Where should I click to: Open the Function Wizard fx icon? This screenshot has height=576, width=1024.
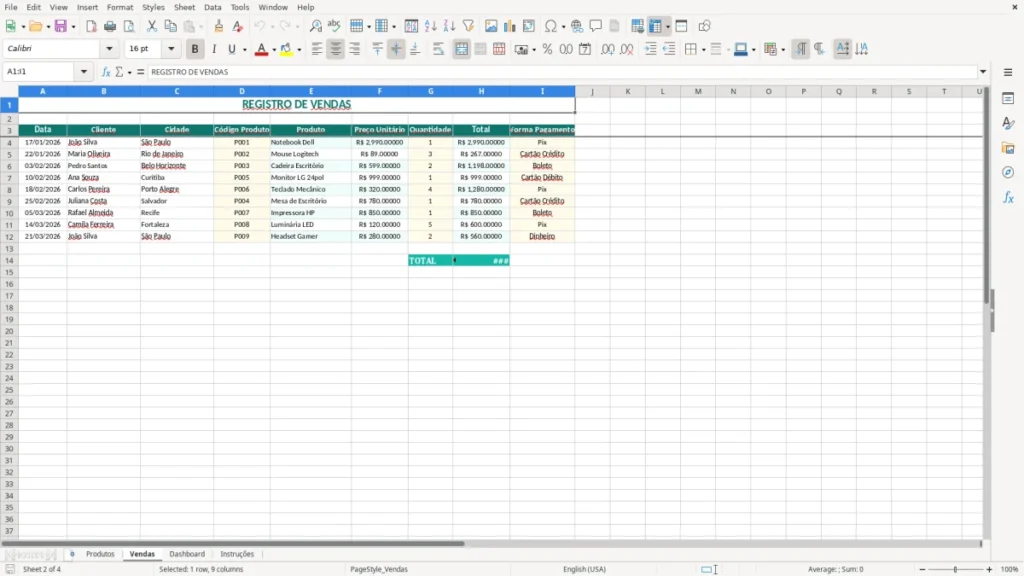106,72
